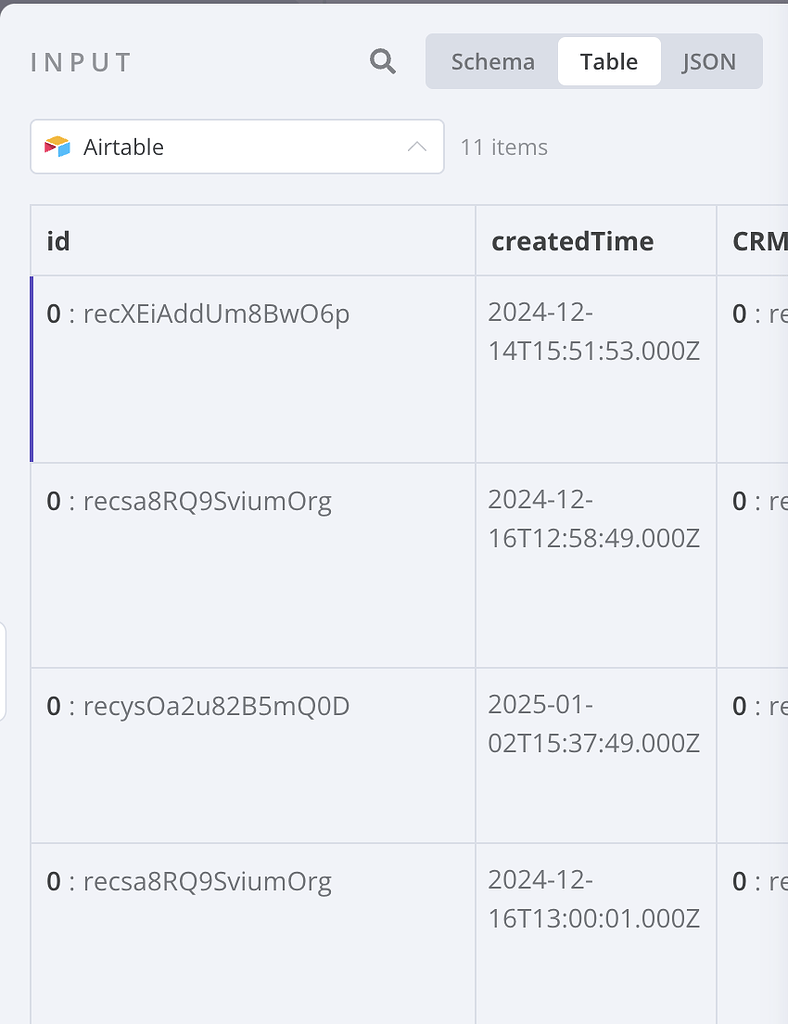This screenshot has height=1024, width=788.
Task: Click the INPUT panel heading
Action: [79, 61]
